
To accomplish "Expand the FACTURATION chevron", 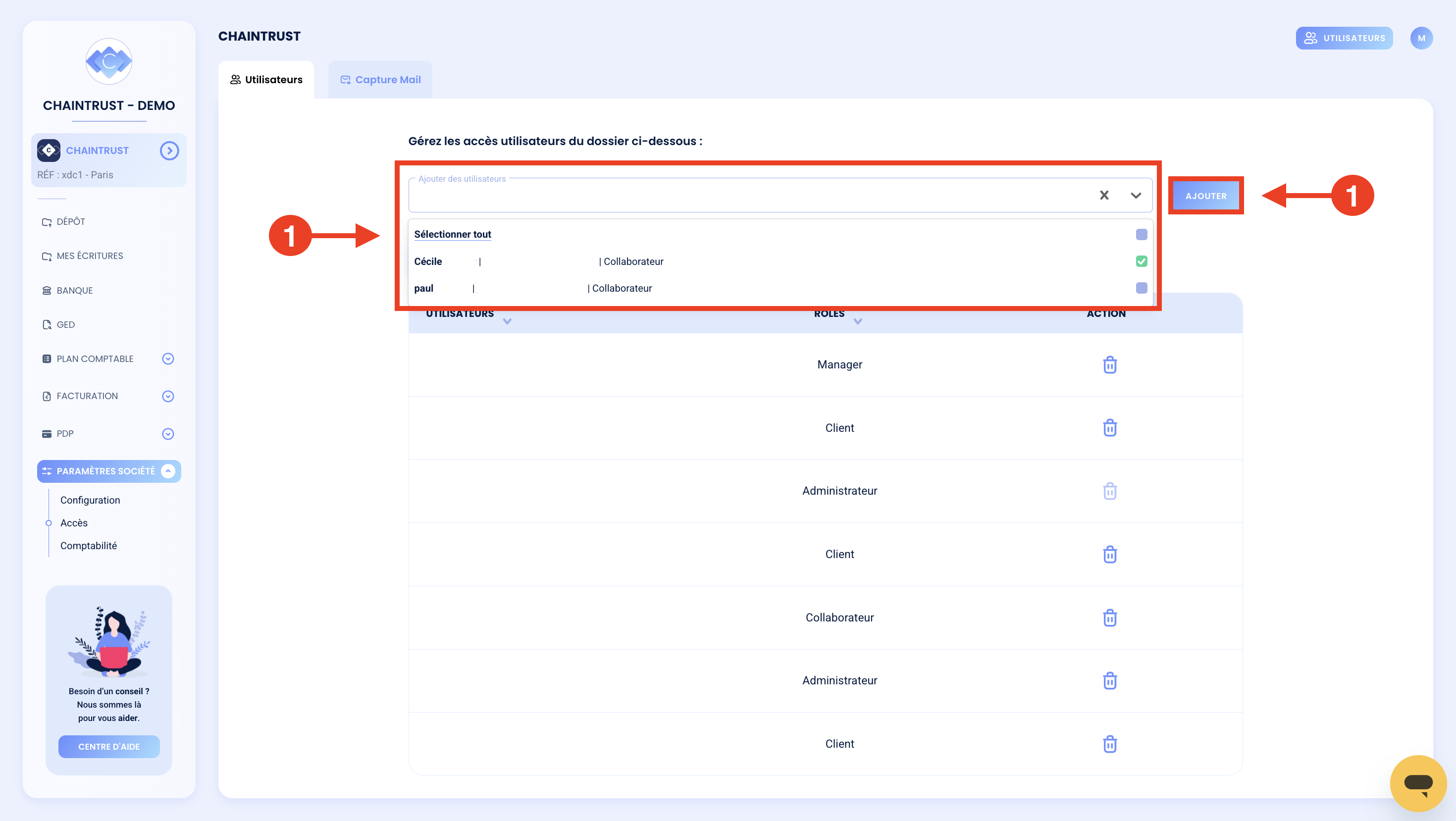I will pos(168,396).
